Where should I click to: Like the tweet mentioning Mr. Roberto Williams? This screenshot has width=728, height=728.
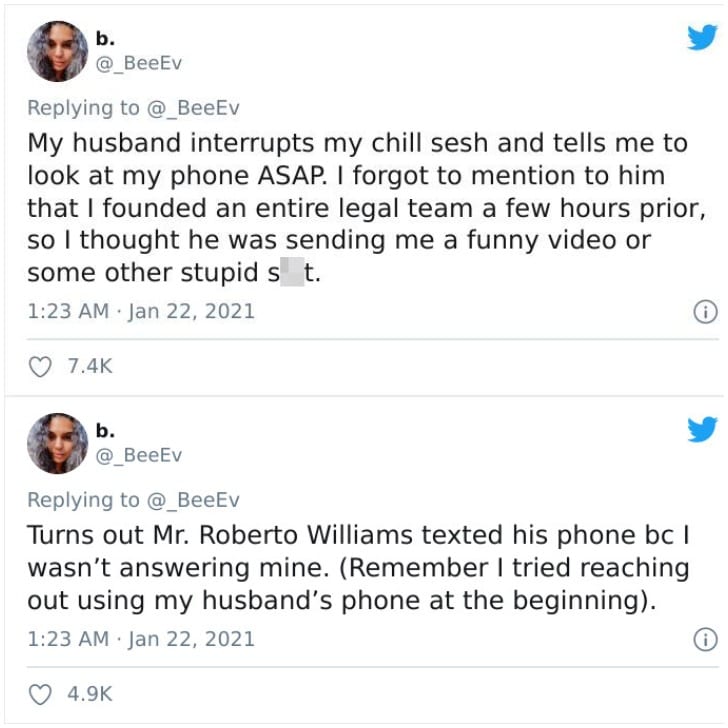pos(40,695)
